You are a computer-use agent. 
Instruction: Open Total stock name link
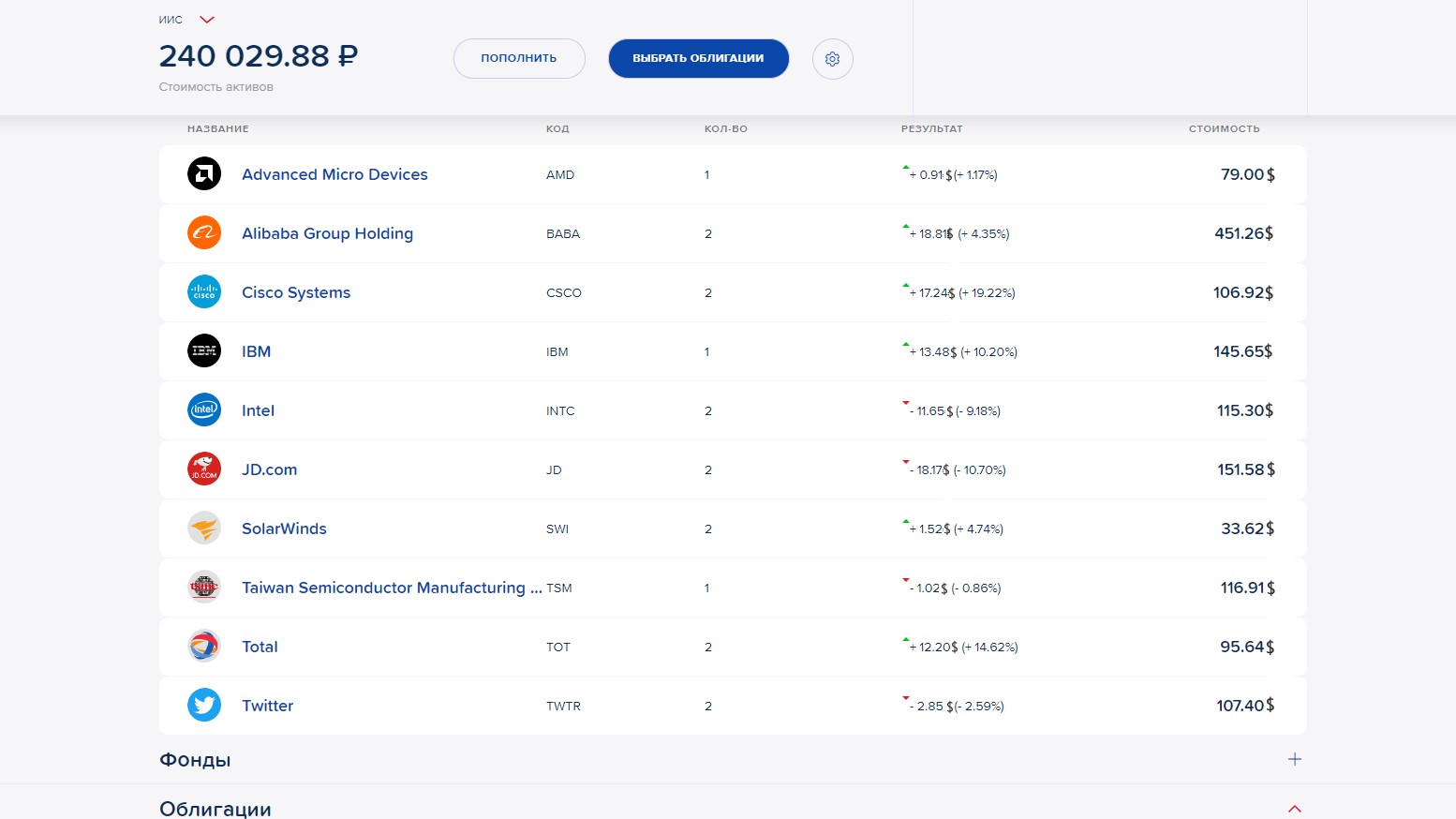(x=260, y=647)
